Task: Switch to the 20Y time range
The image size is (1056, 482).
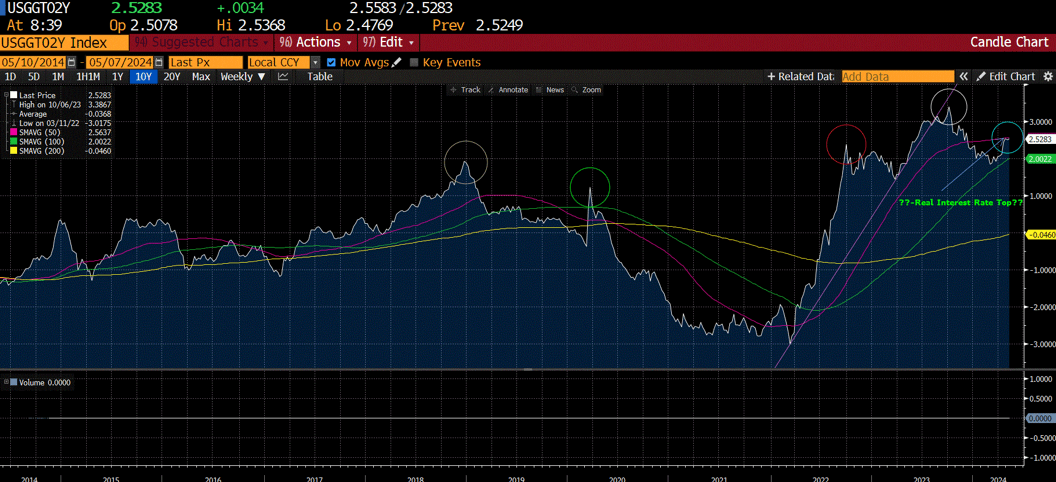Action: point(172,77)
